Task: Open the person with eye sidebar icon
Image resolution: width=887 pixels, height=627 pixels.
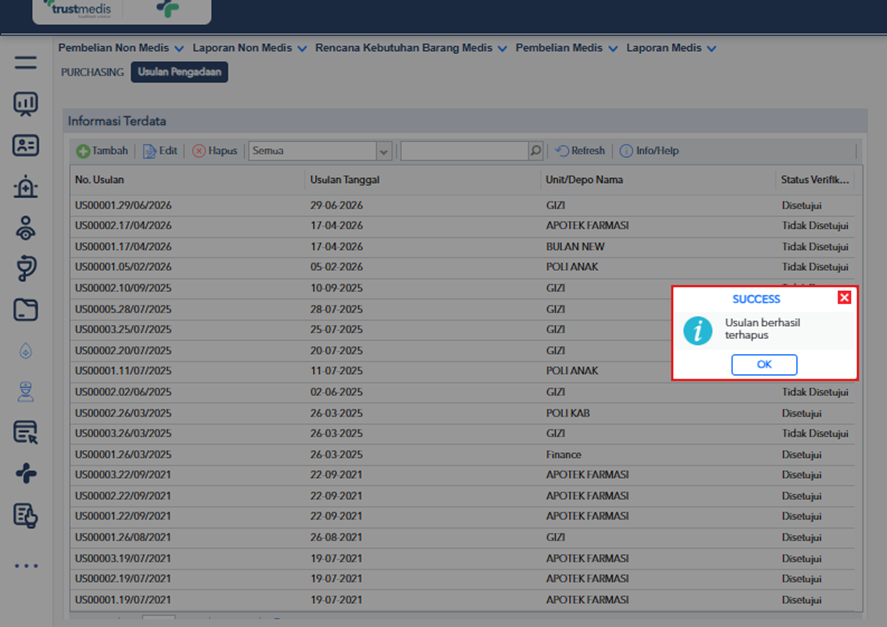Action: pos(25,228)
